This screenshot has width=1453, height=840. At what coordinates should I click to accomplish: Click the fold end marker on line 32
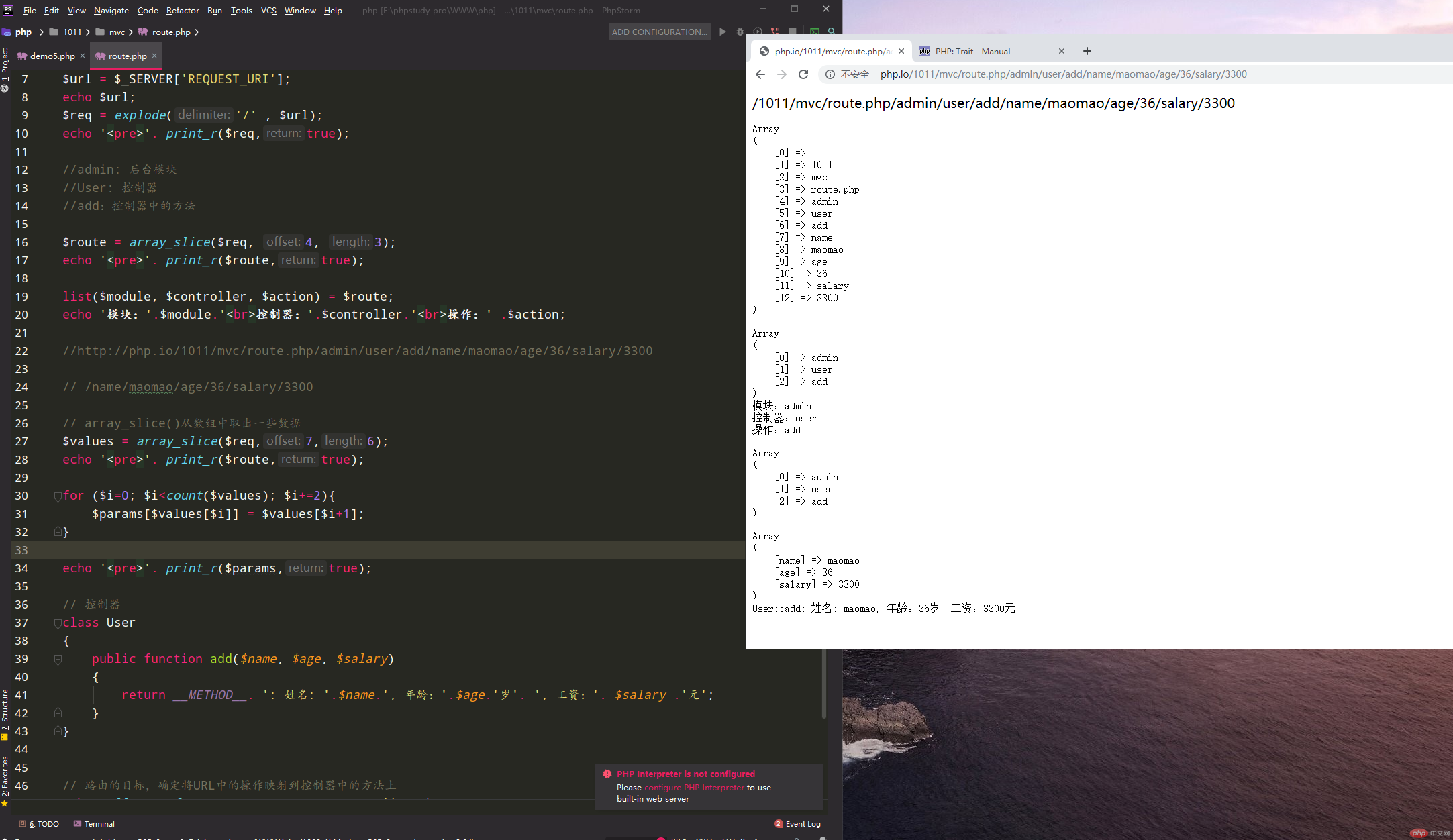click(x=58, y=532)
